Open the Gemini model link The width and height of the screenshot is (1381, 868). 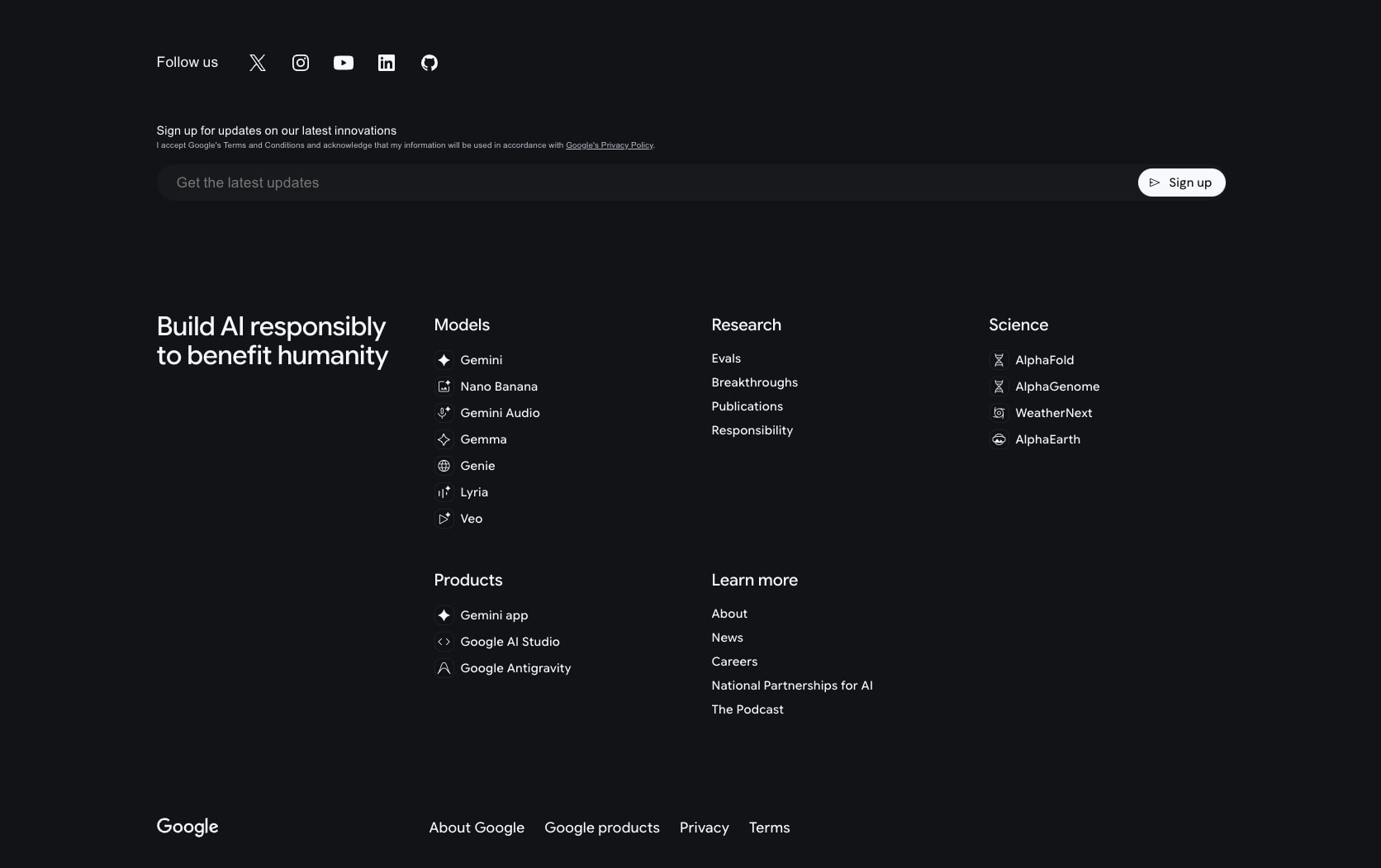[x=482, y=360]
